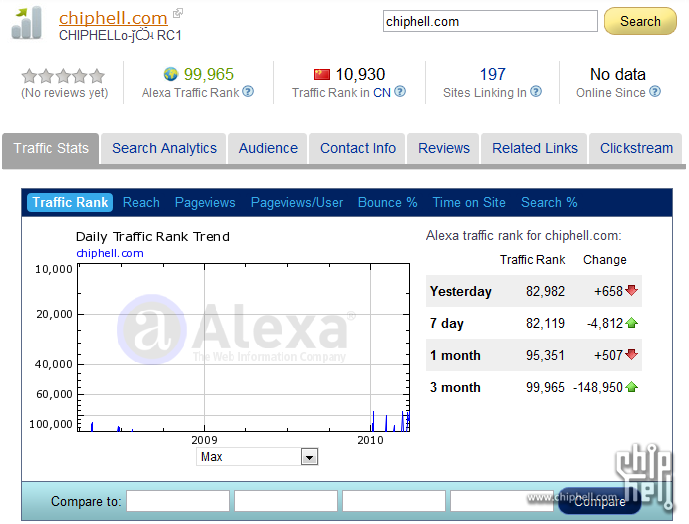Show the Pageviews chart
Image resolution: width=689 pixels, height=524 pixels.
pos(205,203)
